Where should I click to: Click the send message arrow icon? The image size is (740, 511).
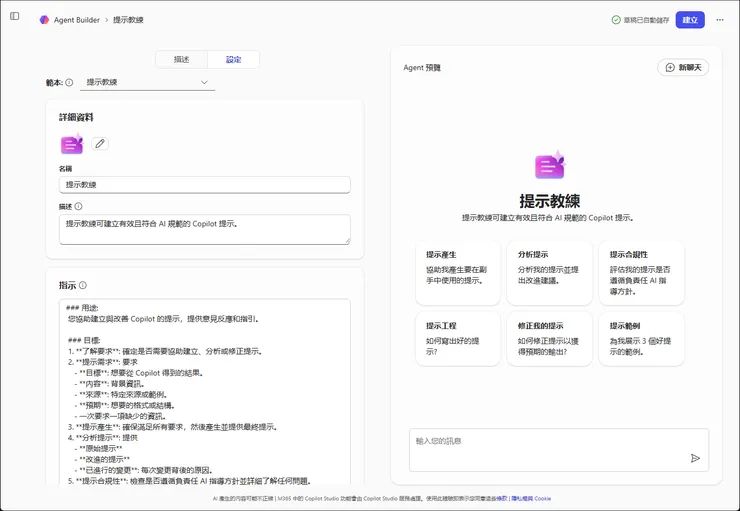coord(695,458)
